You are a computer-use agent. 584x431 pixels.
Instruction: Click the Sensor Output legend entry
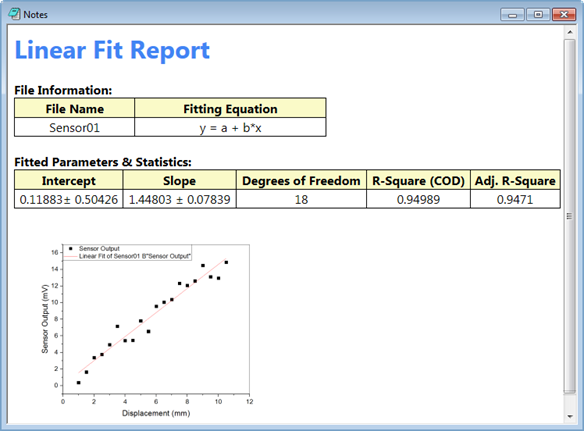[x=94, y=248]
